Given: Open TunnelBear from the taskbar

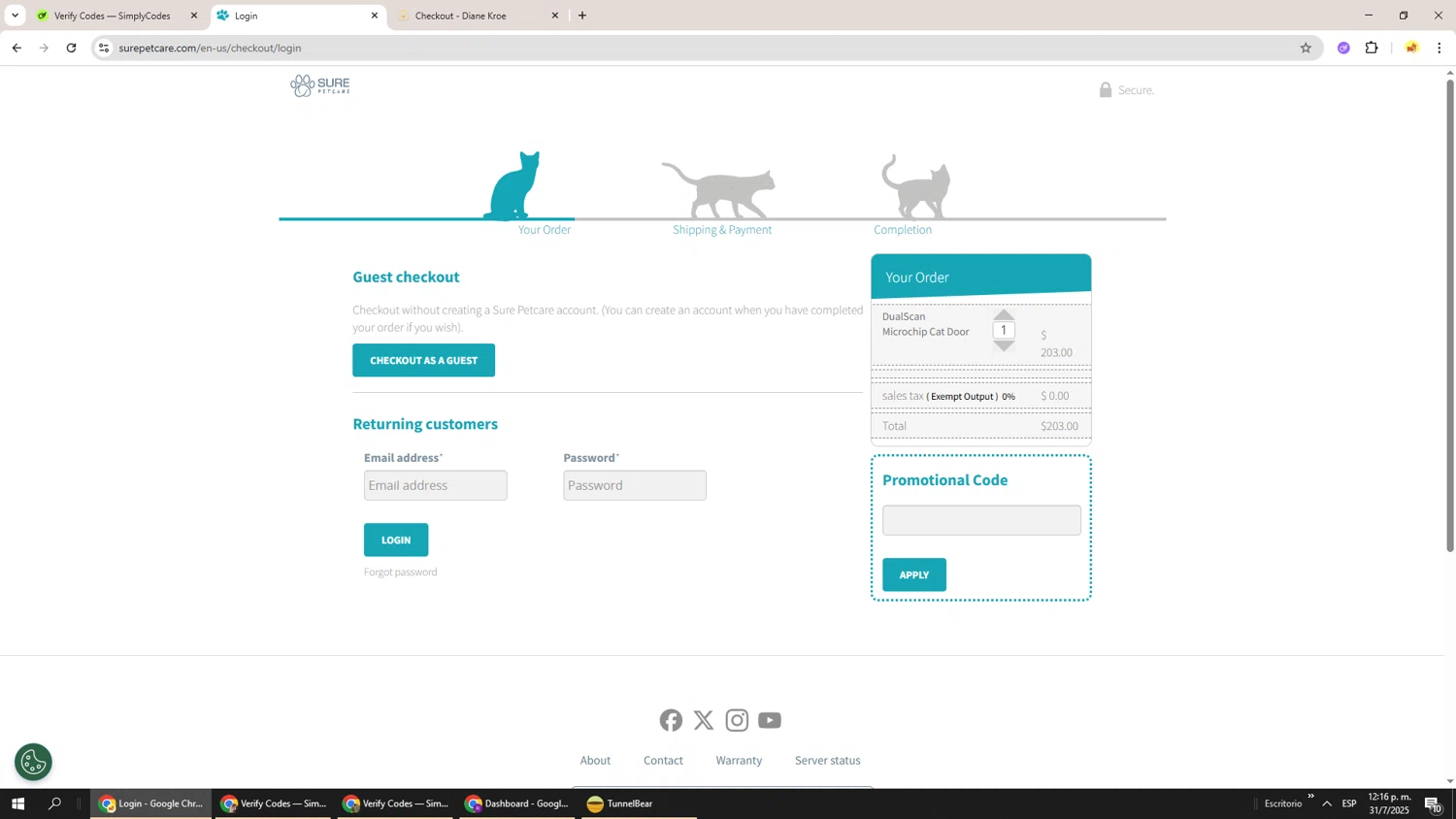Looking at the screenshot, I should pos(639,803).
